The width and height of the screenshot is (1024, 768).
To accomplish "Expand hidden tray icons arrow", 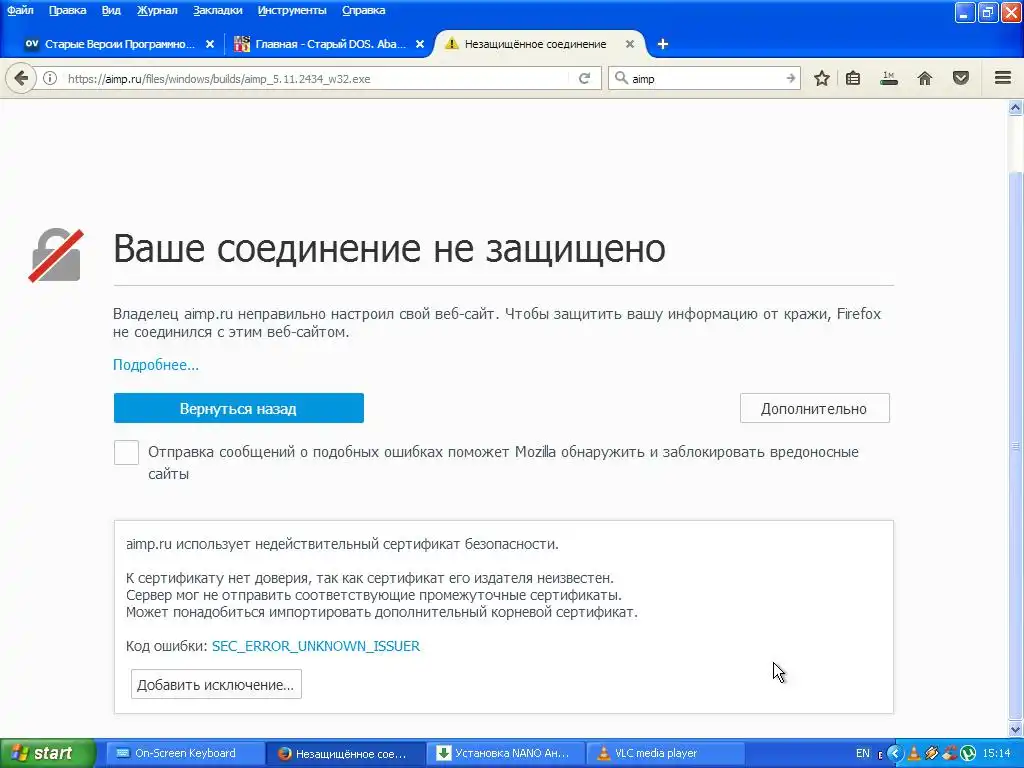I will (895, 753).
